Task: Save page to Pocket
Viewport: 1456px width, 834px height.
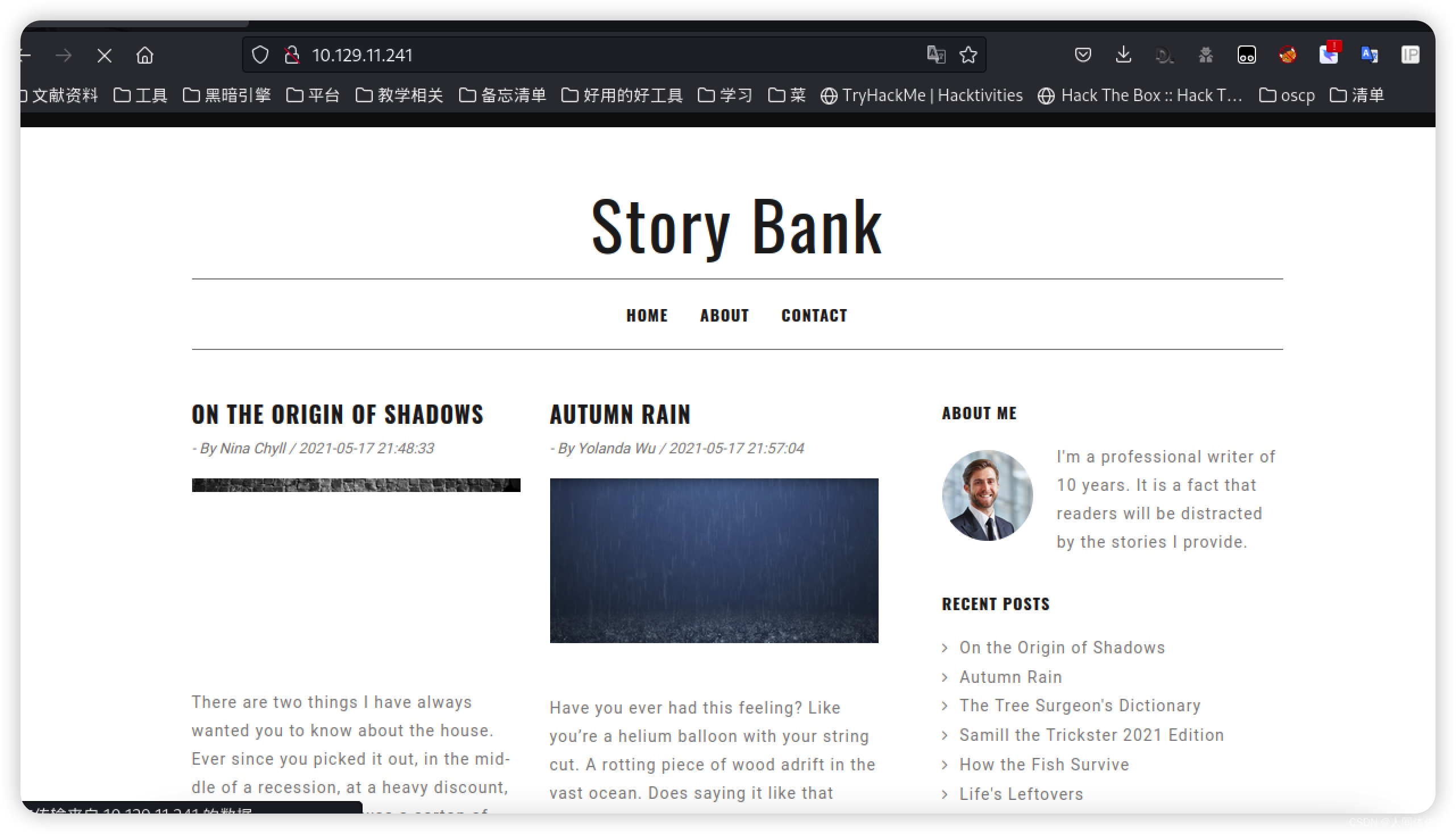Action: click(x=1083, y=55)
